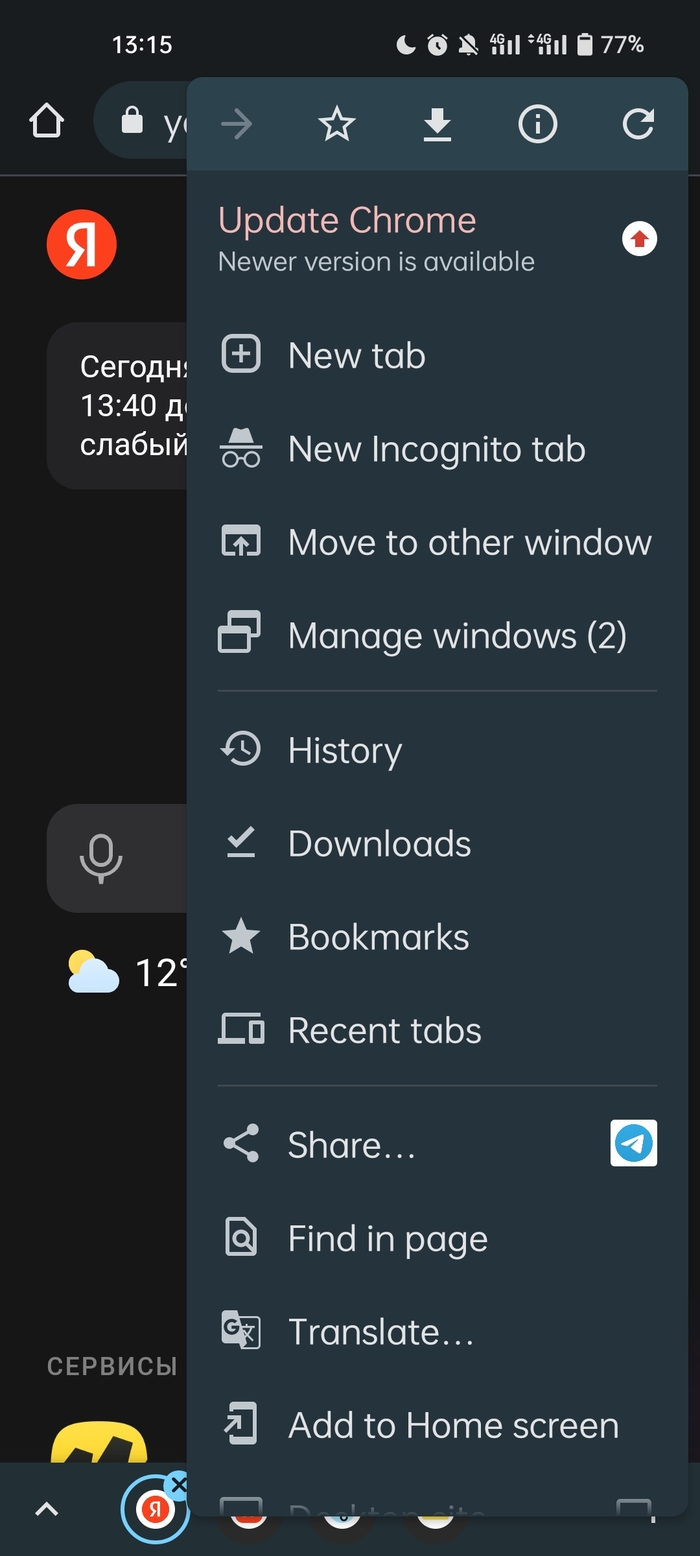700x1556 pixels.
Task: Choose Add to Home screen
Action: coord(453,1425)
